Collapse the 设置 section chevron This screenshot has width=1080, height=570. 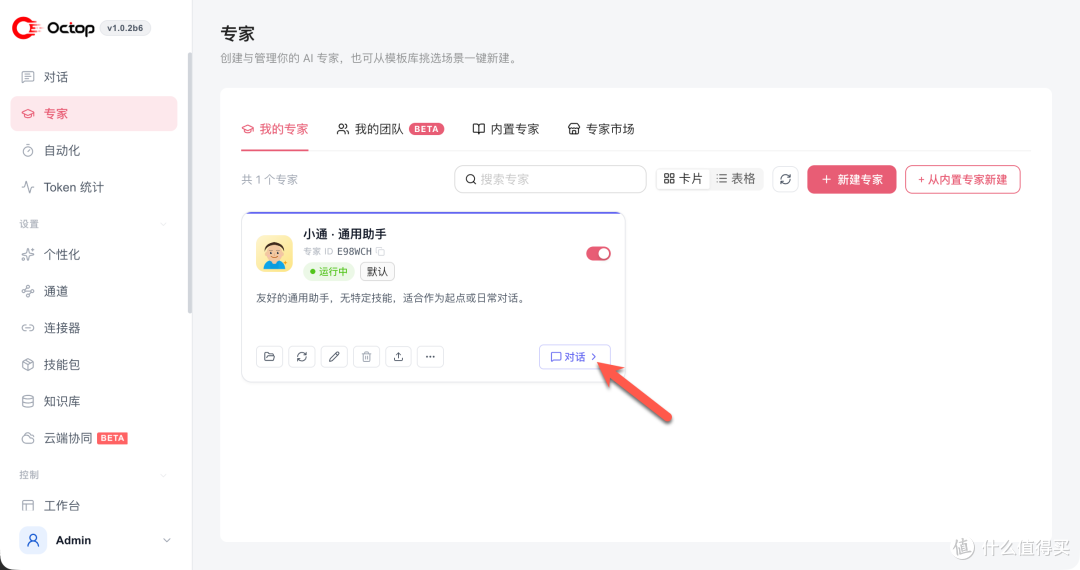164,224
